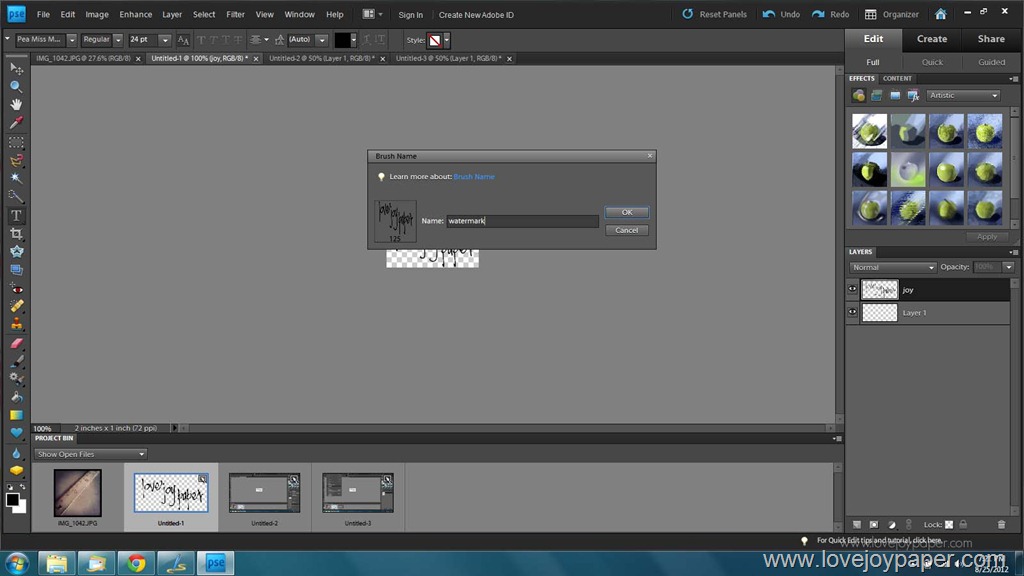This screenshot has height=576, width=1024.
Task: Click the foreground color swatch
Action: point(12,500)
